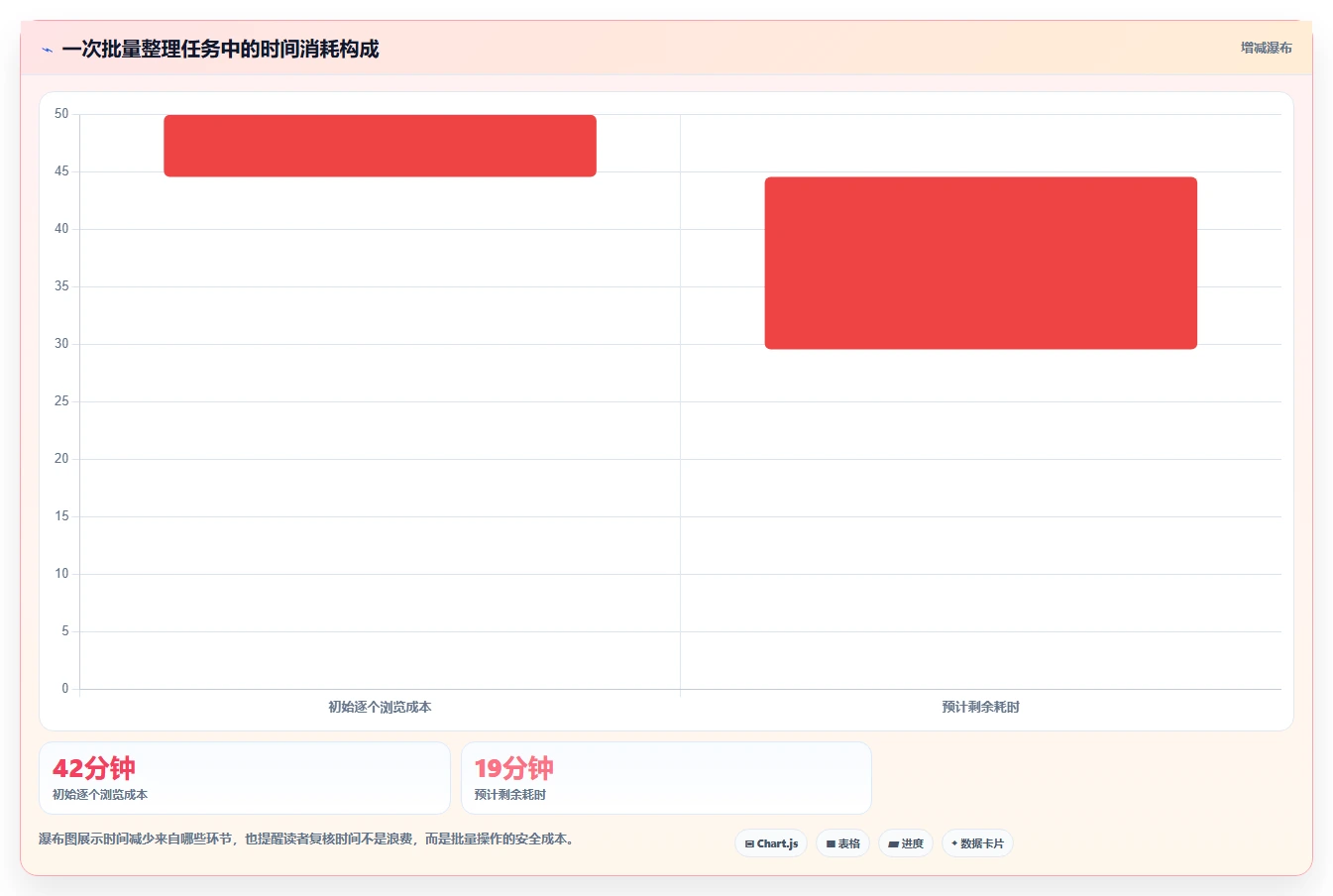
Task: Click the x-axis label 预计剩余耗时
Action: click(x=980, y=707)
